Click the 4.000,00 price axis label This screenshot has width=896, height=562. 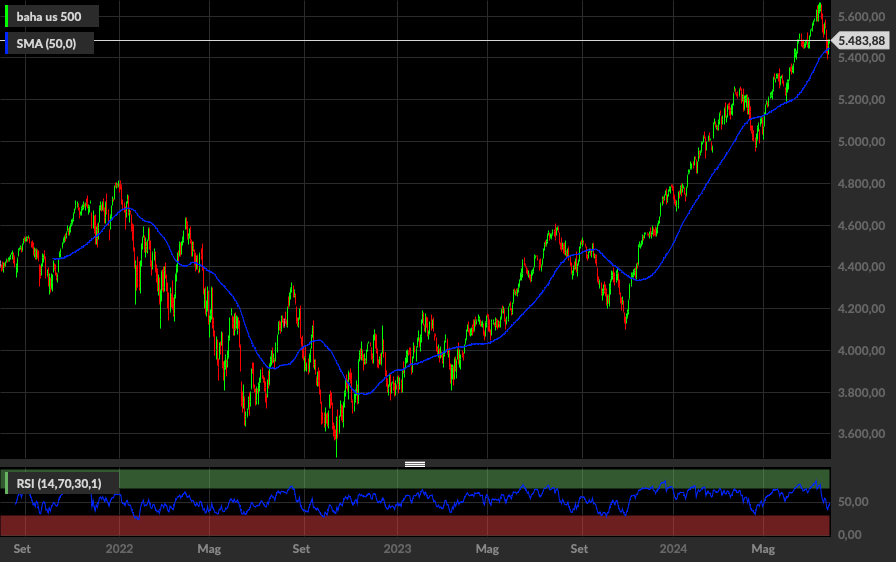coord(861,351)
